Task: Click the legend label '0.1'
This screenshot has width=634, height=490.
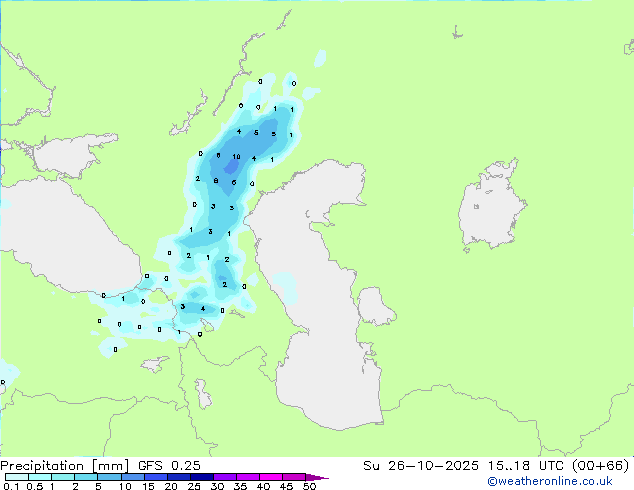Action: 11,486
